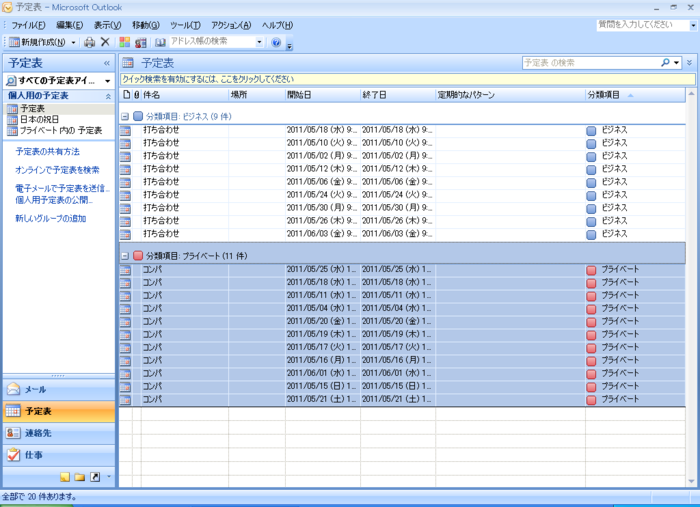Click calendar icon of 2011/05/21 コンパ row

125,400
